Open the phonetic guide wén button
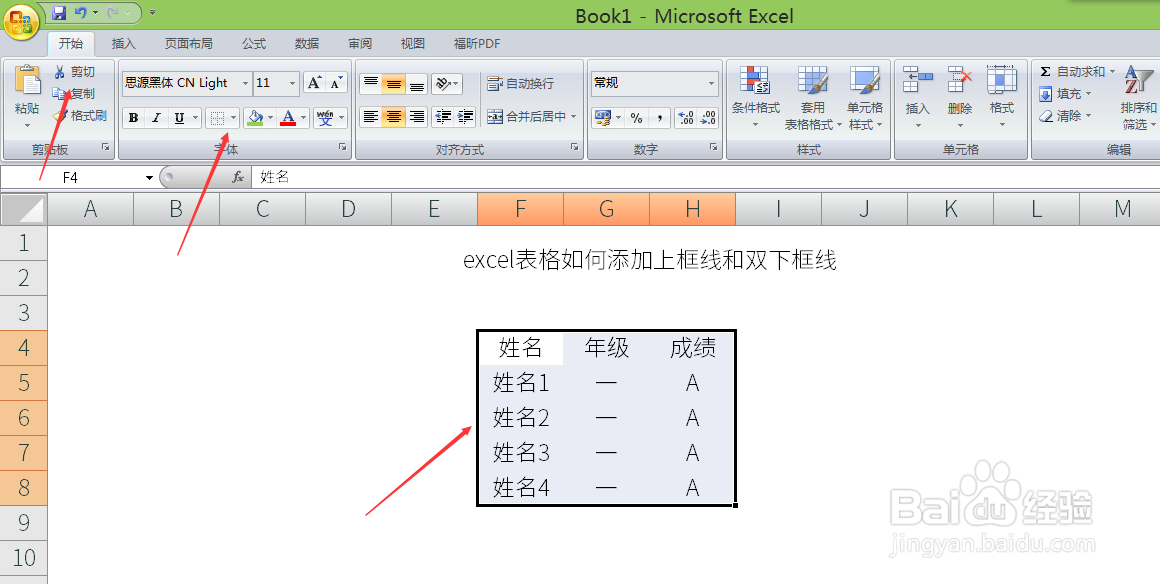This screenshot has height=584, width=1160. tap(326, 118)
